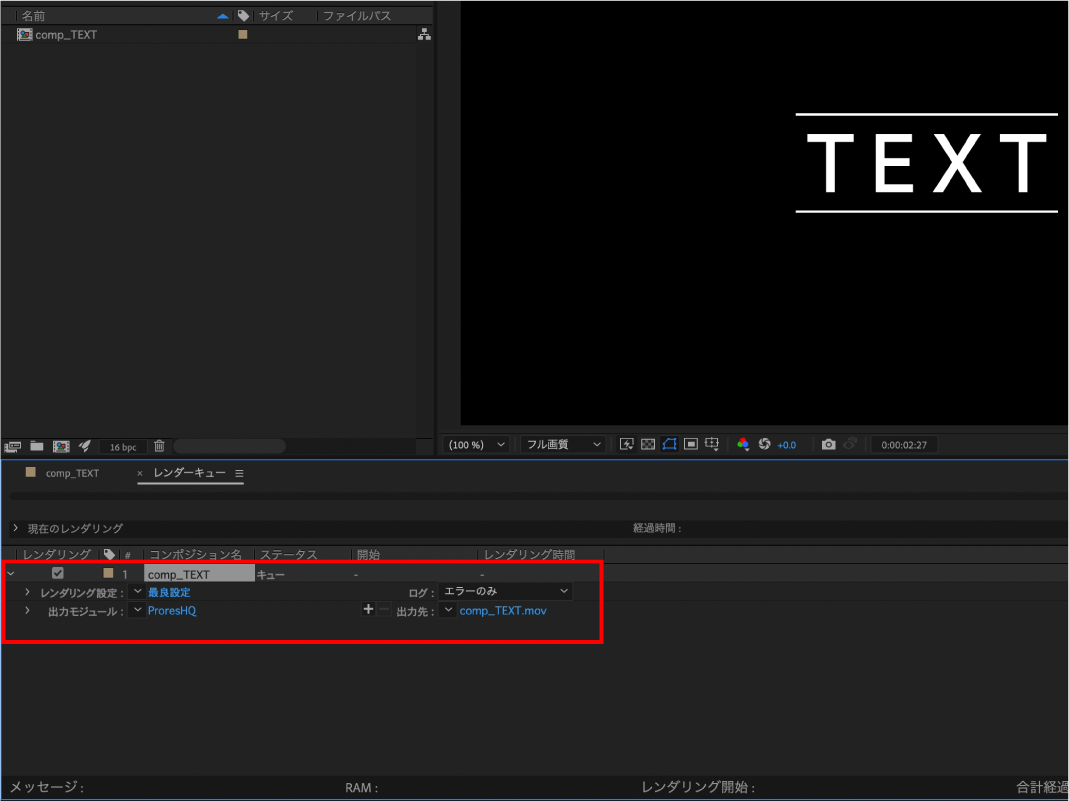The height and width of the screenshot is (801, 1069).
Task: Open the レンダーキュー panel menu
Action: (x=239, y=473)
